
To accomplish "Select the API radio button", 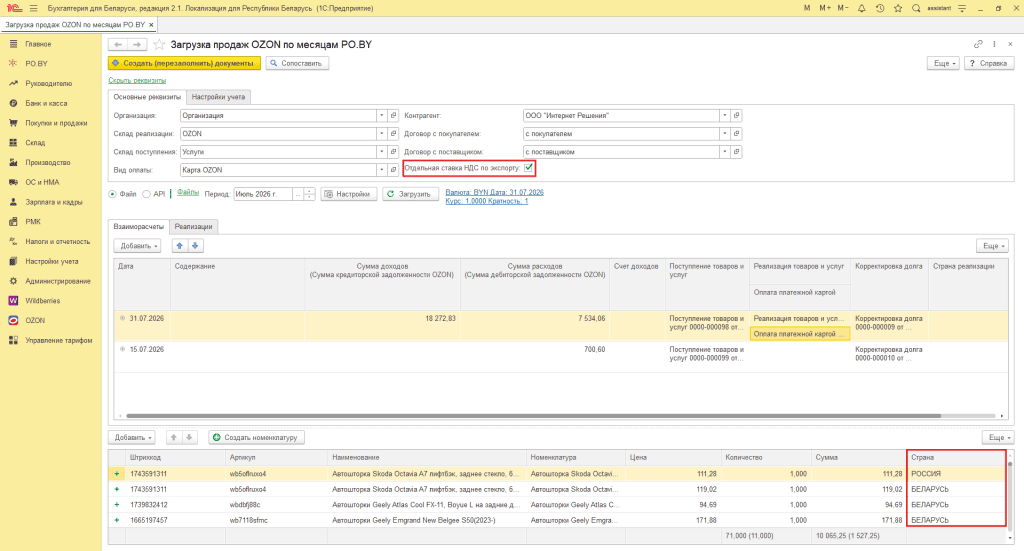I will point(146,194).
